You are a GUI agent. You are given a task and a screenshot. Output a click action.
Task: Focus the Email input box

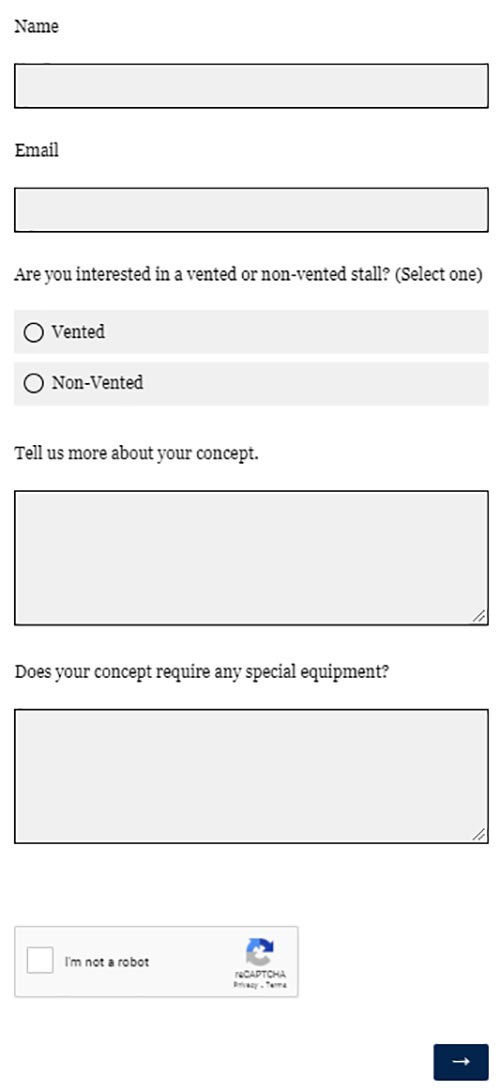(x=251, y=210)
